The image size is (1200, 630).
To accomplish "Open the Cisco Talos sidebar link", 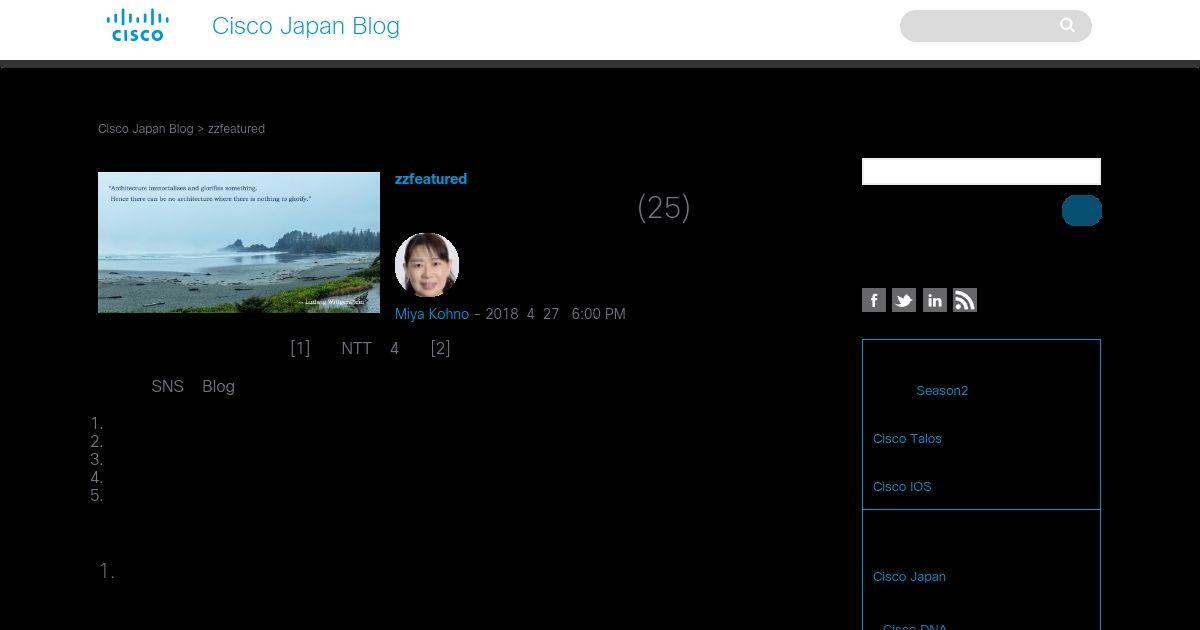I will 907,439.
